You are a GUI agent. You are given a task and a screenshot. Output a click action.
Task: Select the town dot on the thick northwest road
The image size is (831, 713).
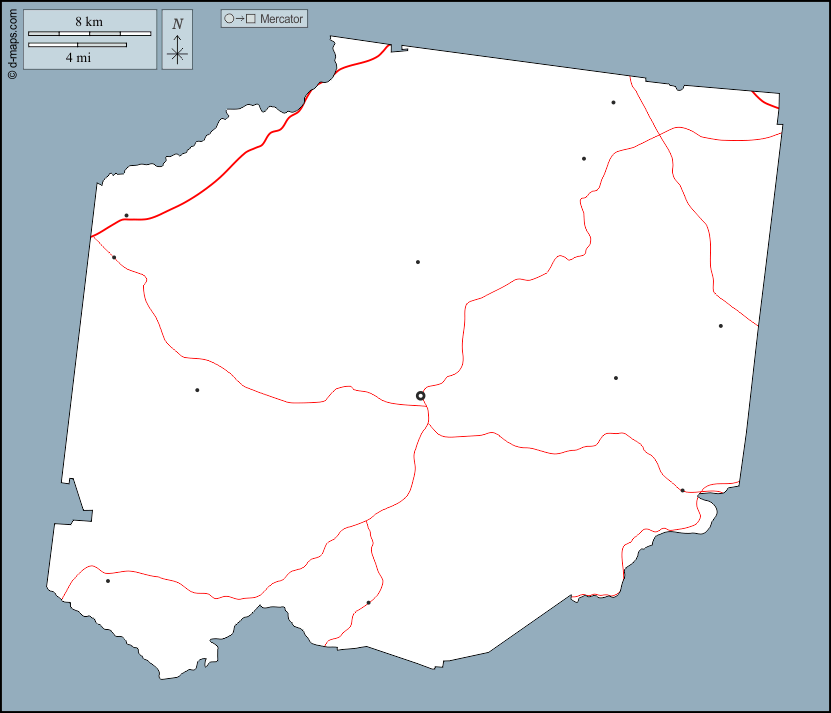click(126, 215)
